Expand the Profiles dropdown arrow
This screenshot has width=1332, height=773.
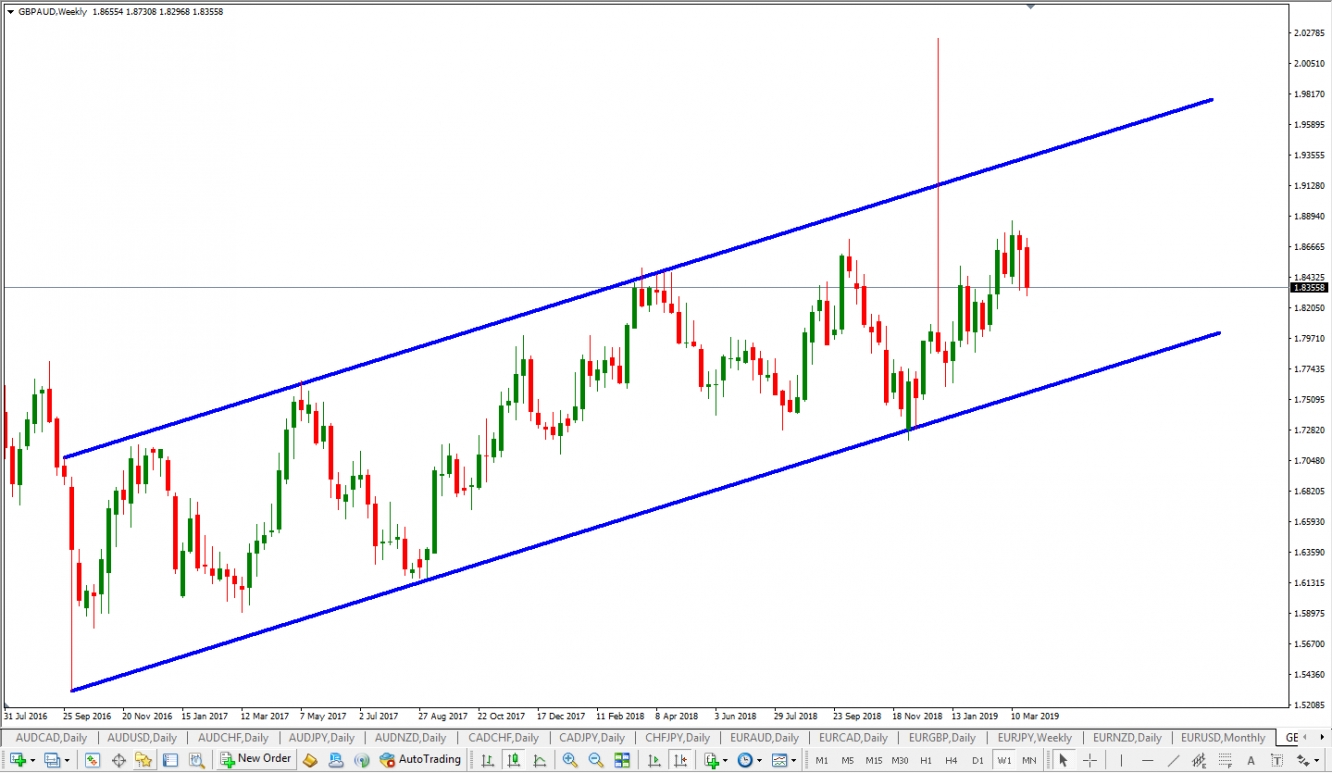tap(67, 760)
